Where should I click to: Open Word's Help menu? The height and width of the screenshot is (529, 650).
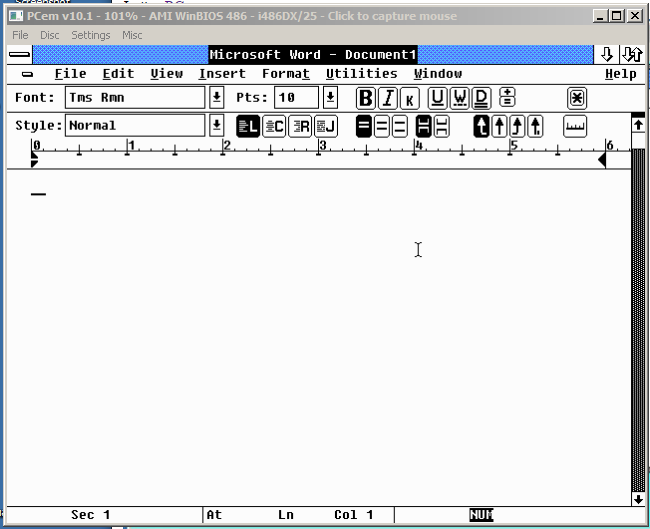pyautogui.click(x=621, y=74)
